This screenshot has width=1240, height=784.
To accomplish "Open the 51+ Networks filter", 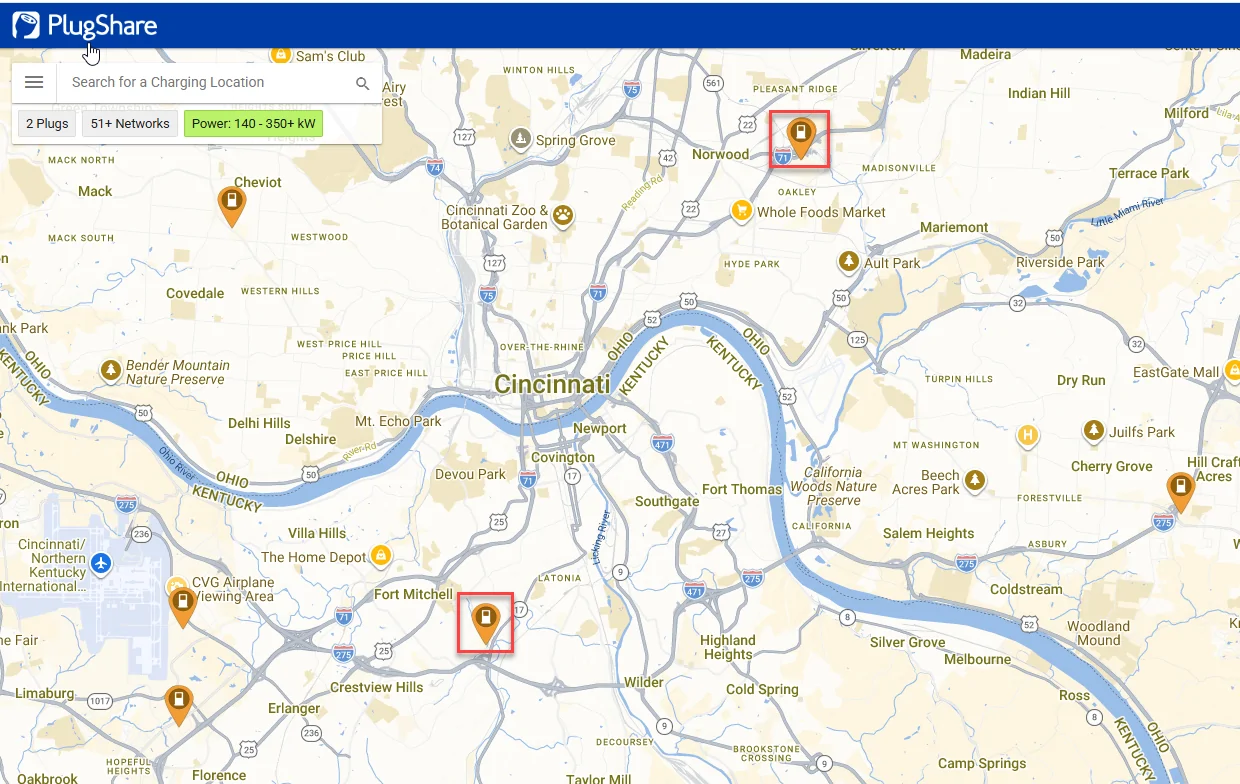I will pyautogui.click(x=130, y=124).
